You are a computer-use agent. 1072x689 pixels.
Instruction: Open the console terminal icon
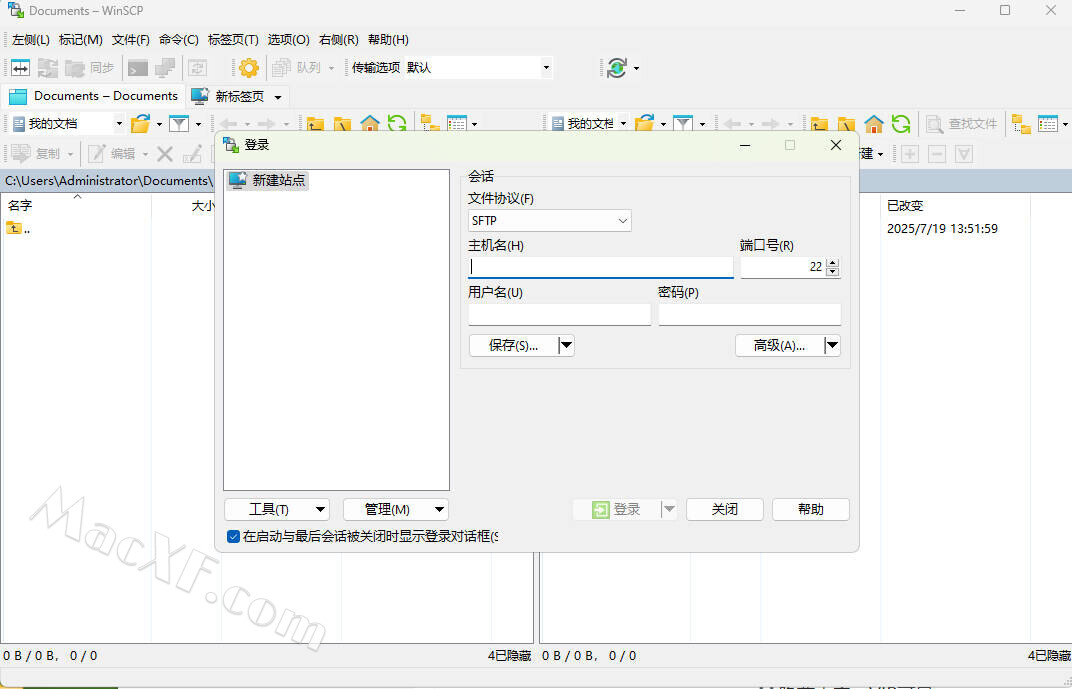tap(137, 68)
